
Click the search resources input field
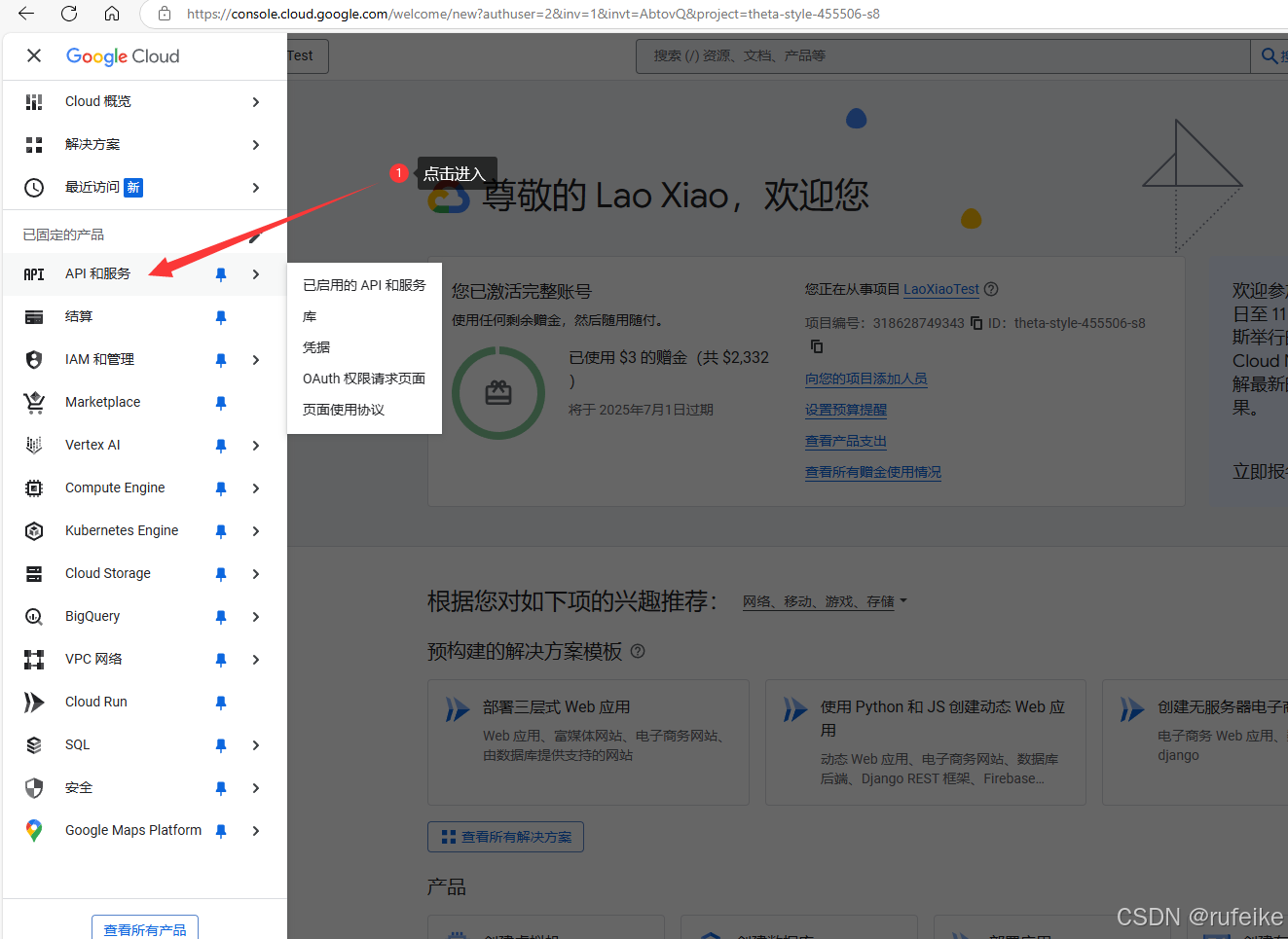pyautogui.click(x=942, y=55)
